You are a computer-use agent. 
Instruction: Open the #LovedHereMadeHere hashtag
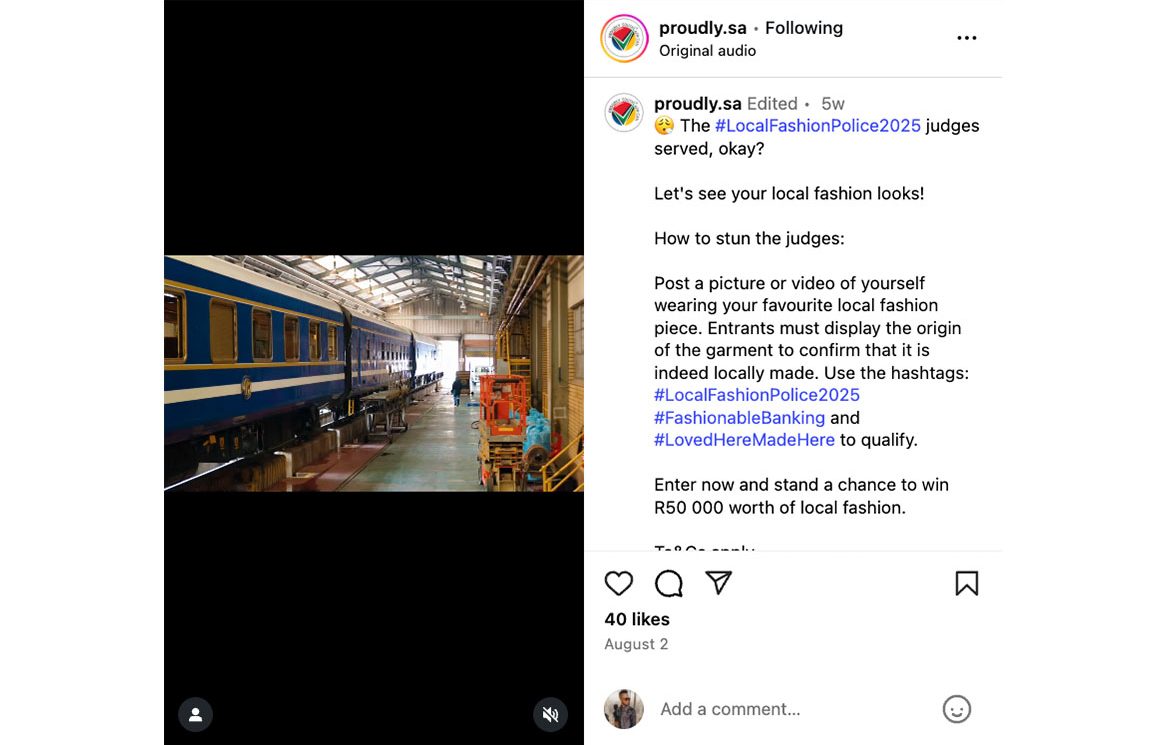pos(744,440)
